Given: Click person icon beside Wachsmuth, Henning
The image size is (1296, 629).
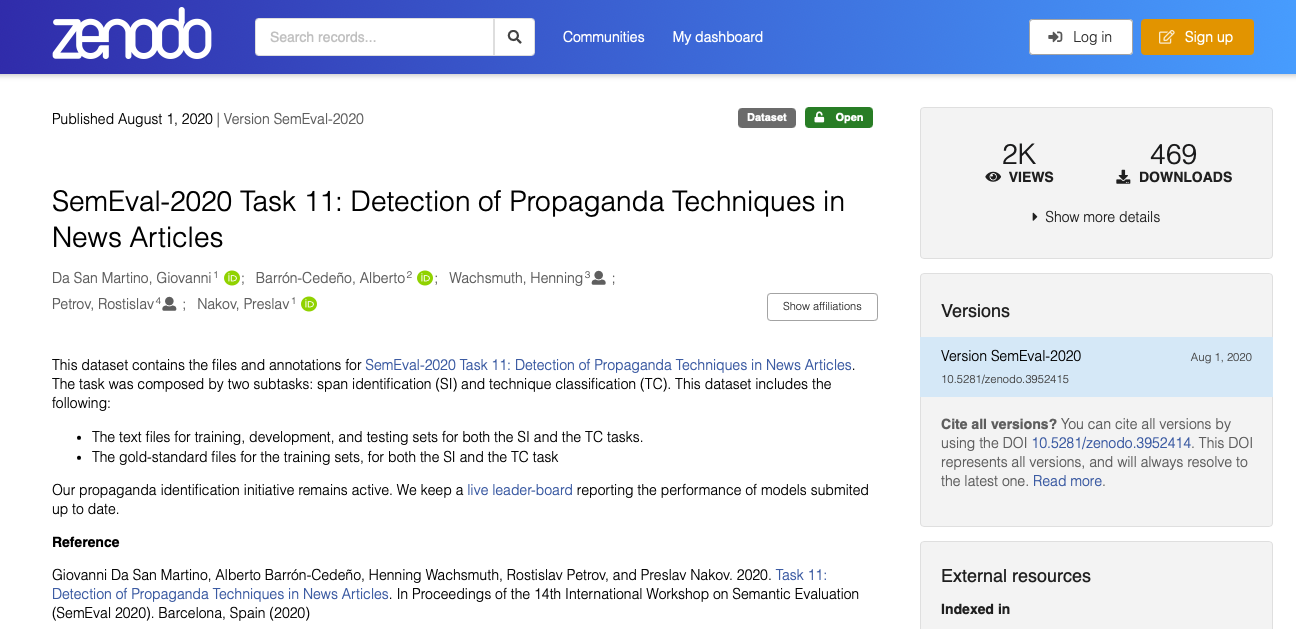Looking at the screenshot, I should coord(599,278).
